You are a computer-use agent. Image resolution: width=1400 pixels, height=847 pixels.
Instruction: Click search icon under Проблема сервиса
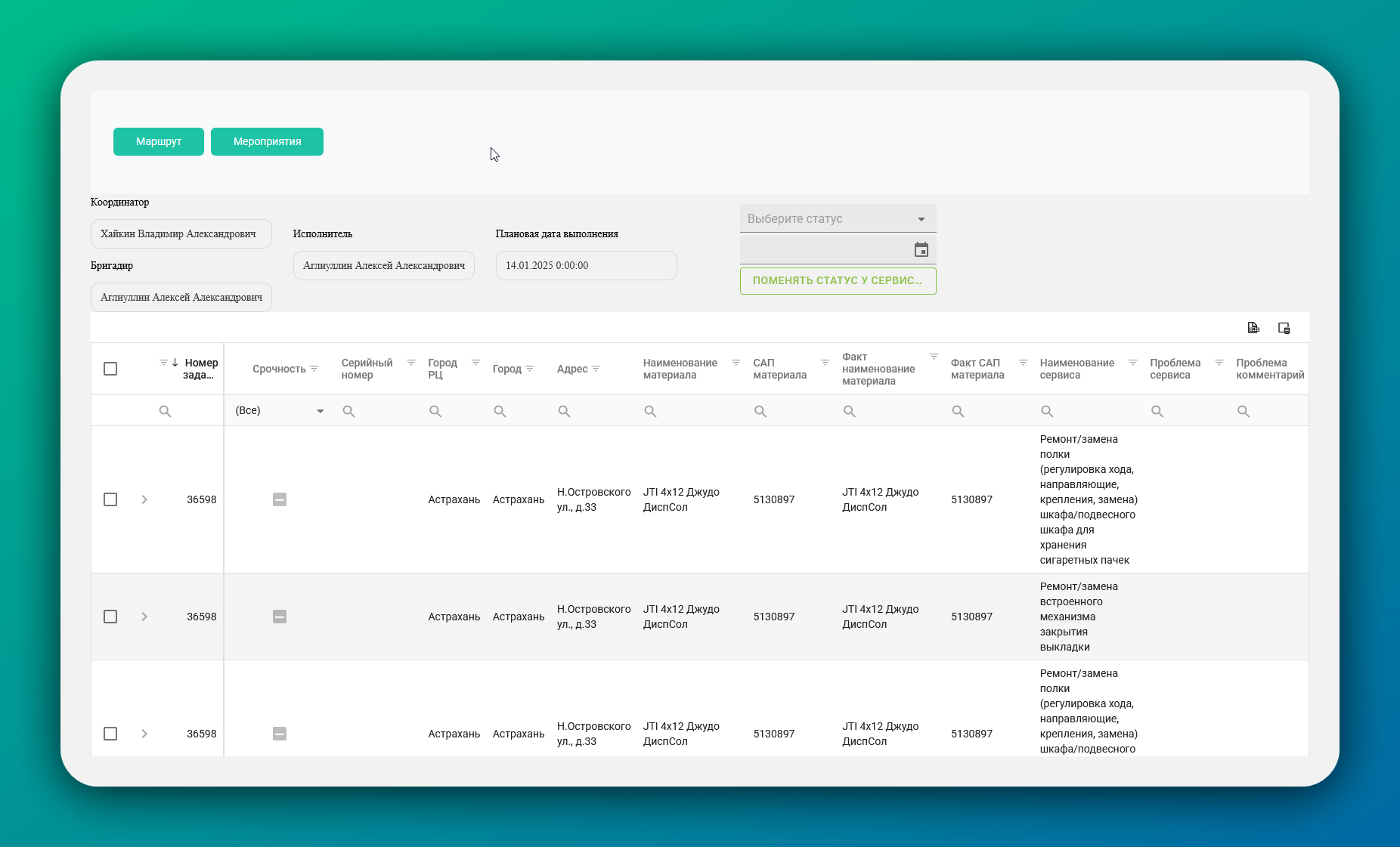[1157, 411]
